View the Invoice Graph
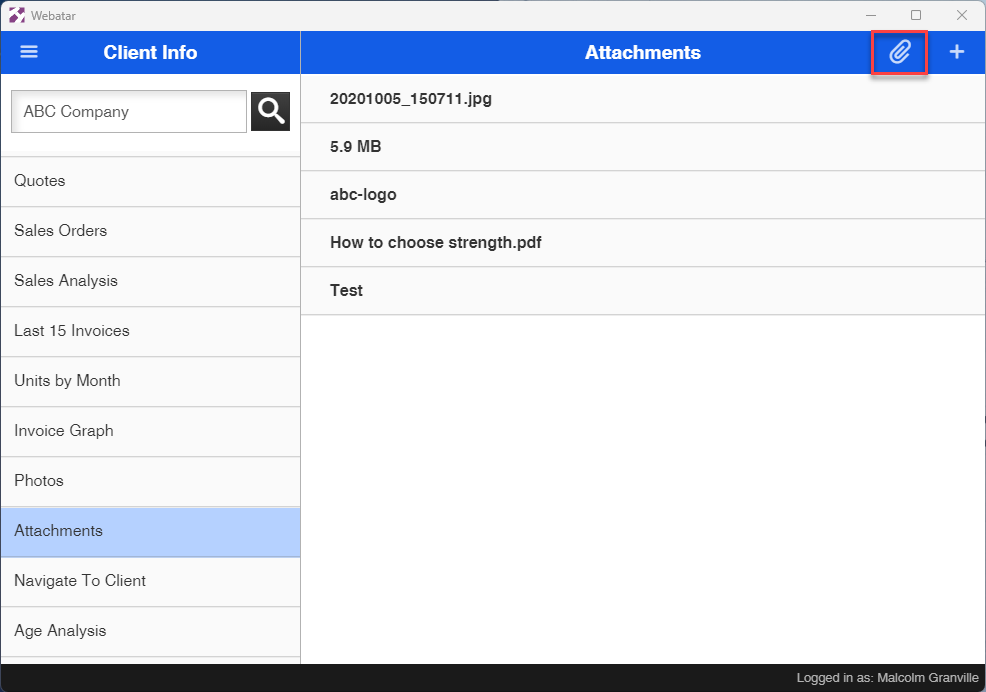Viewport: 986px width, 692px height. [150, 431]
